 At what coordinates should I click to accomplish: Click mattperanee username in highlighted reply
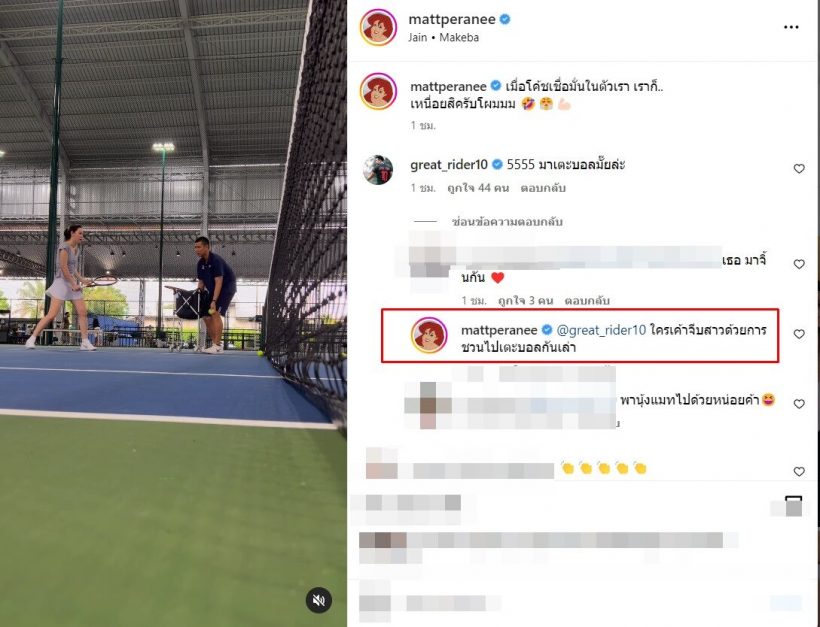(499, 330)
